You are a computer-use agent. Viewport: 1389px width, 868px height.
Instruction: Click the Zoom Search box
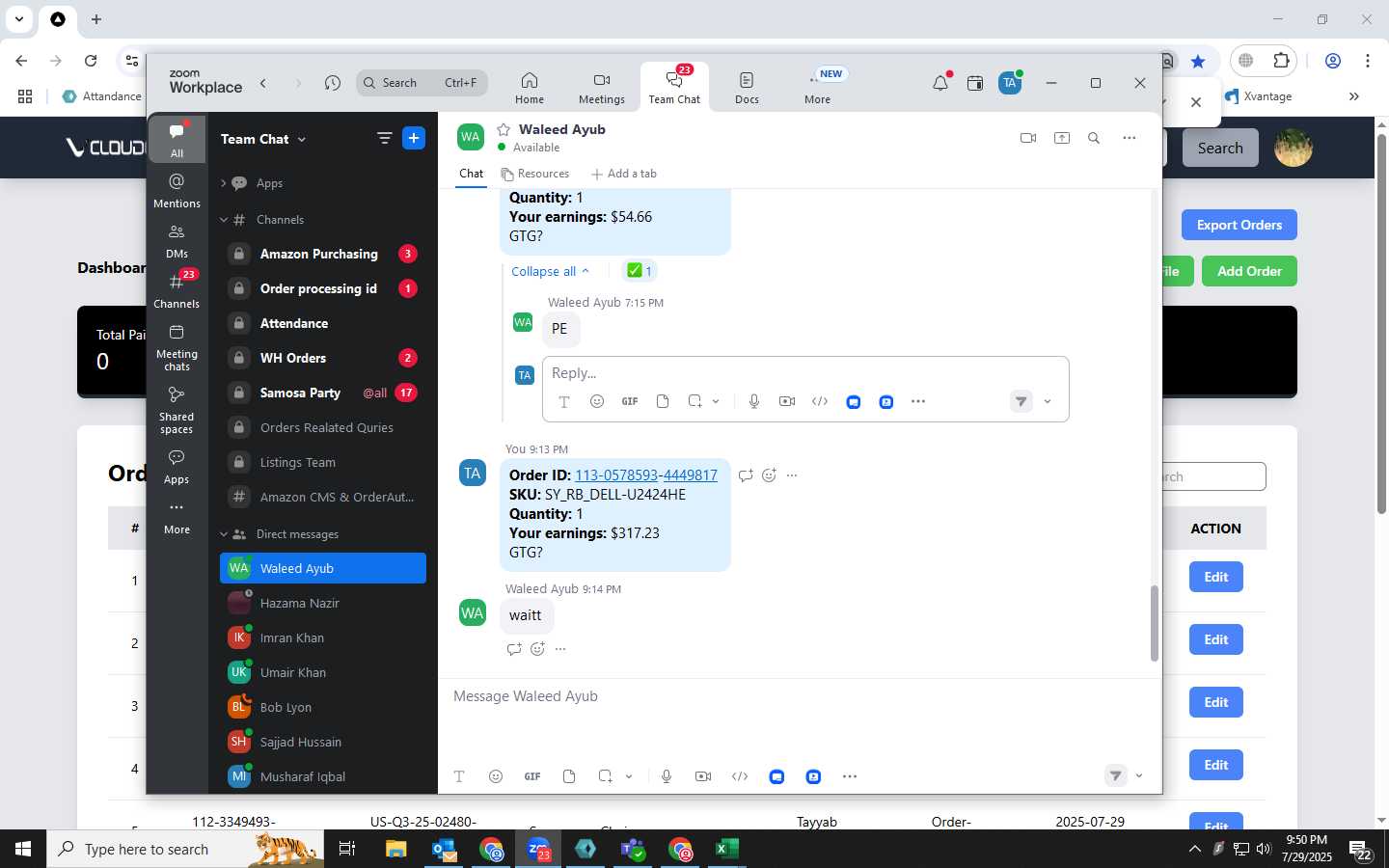tap(422, 83)
